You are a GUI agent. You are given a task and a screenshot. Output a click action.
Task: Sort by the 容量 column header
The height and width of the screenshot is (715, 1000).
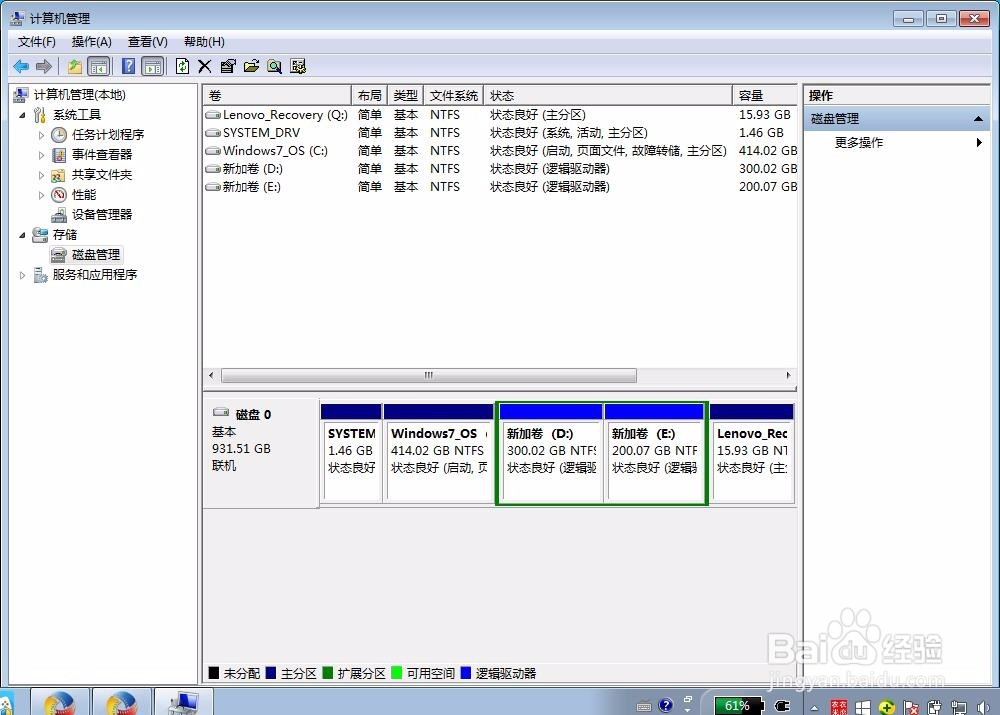click(765, 96)
